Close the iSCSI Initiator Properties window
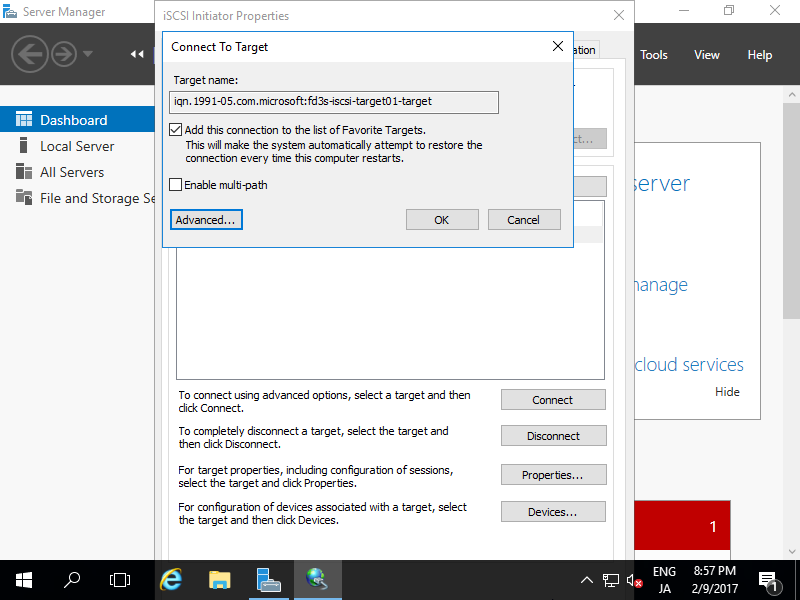This screenshot has width=800, height=600. 618,15
